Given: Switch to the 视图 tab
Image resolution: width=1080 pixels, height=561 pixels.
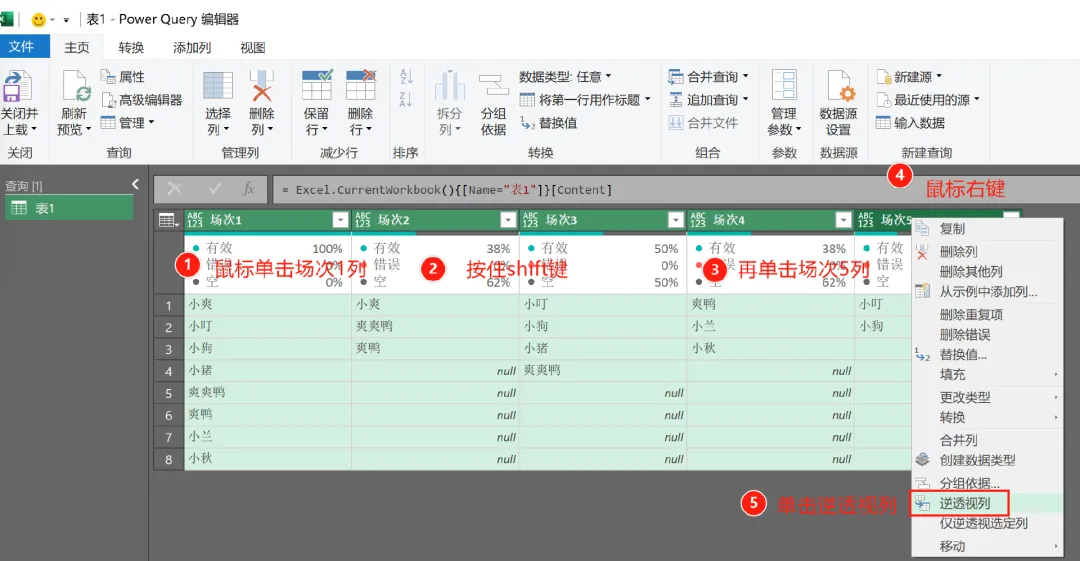Looking at the screenshot, I should pyautogui.click(x=252, y=47).
